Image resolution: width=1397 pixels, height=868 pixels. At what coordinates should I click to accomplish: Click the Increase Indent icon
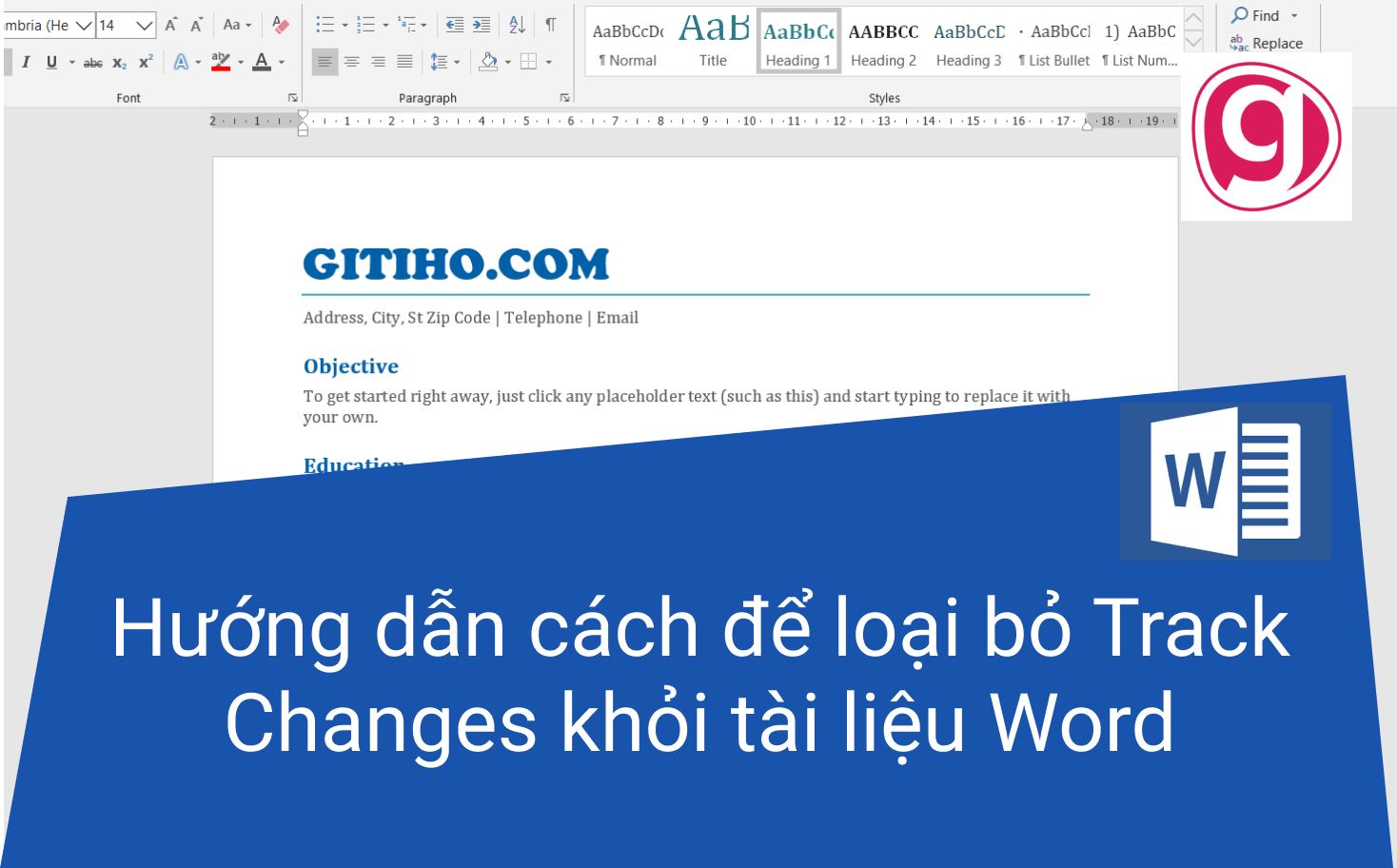click(481, 24)
